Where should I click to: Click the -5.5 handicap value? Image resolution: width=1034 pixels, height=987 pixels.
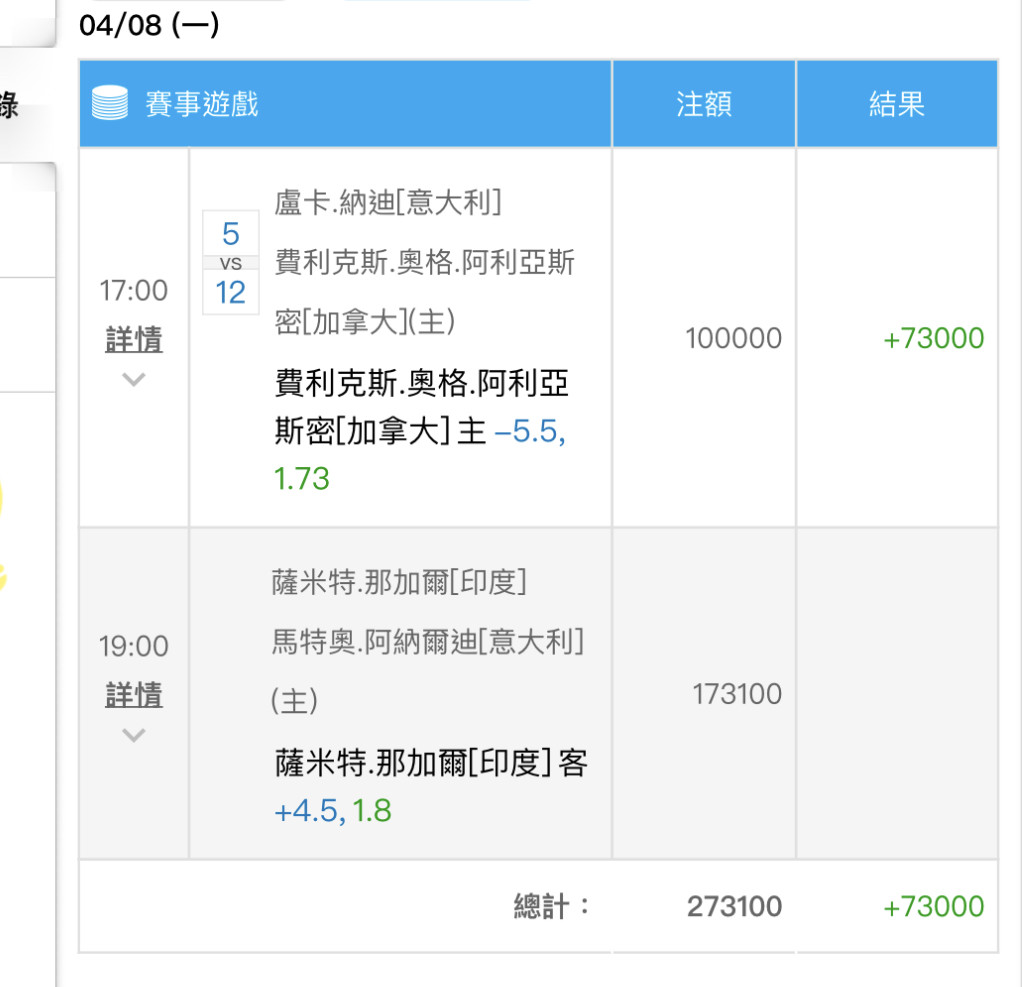point(530,431)
